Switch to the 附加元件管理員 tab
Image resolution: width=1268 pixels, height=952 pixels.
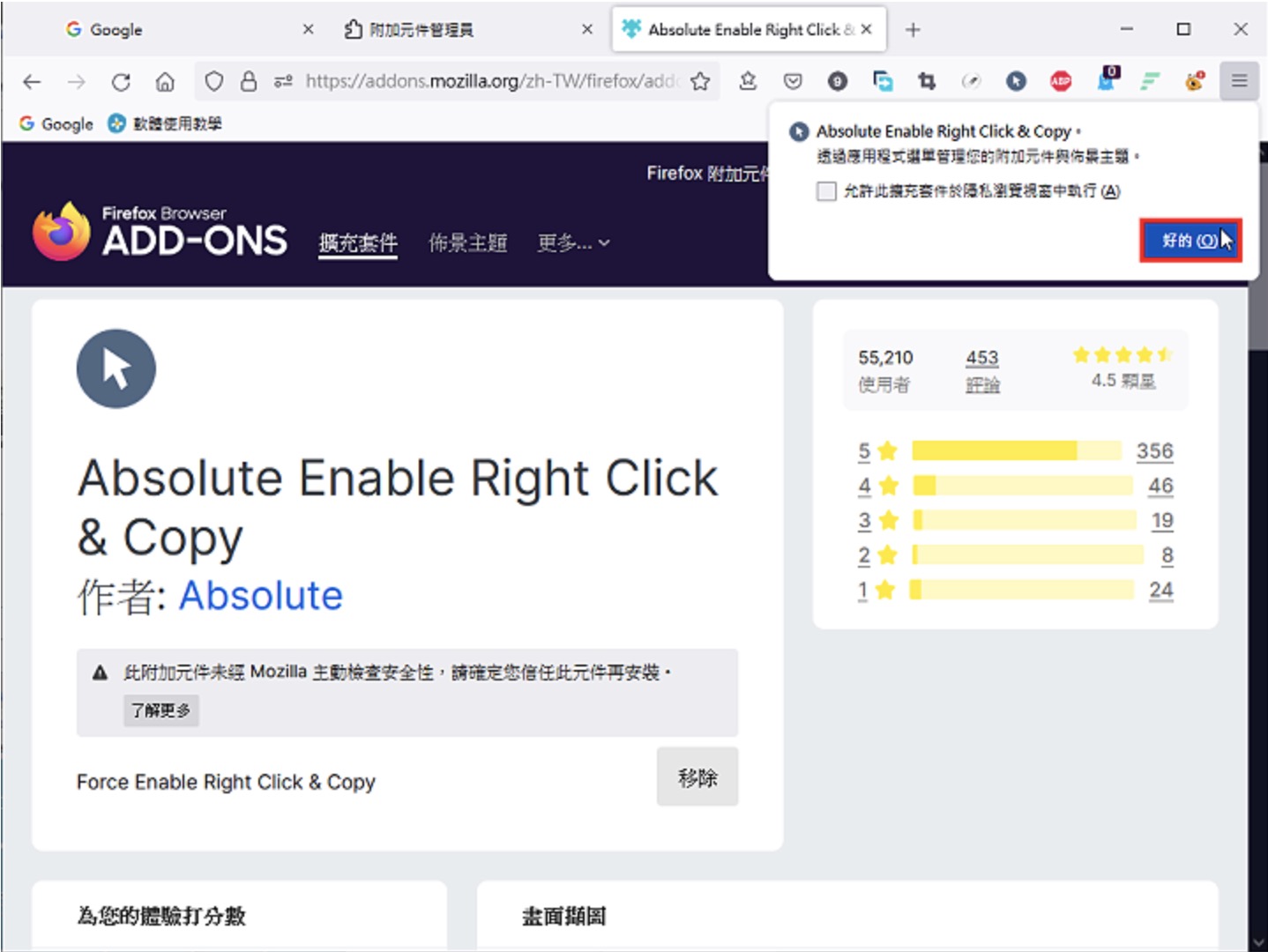467,30
